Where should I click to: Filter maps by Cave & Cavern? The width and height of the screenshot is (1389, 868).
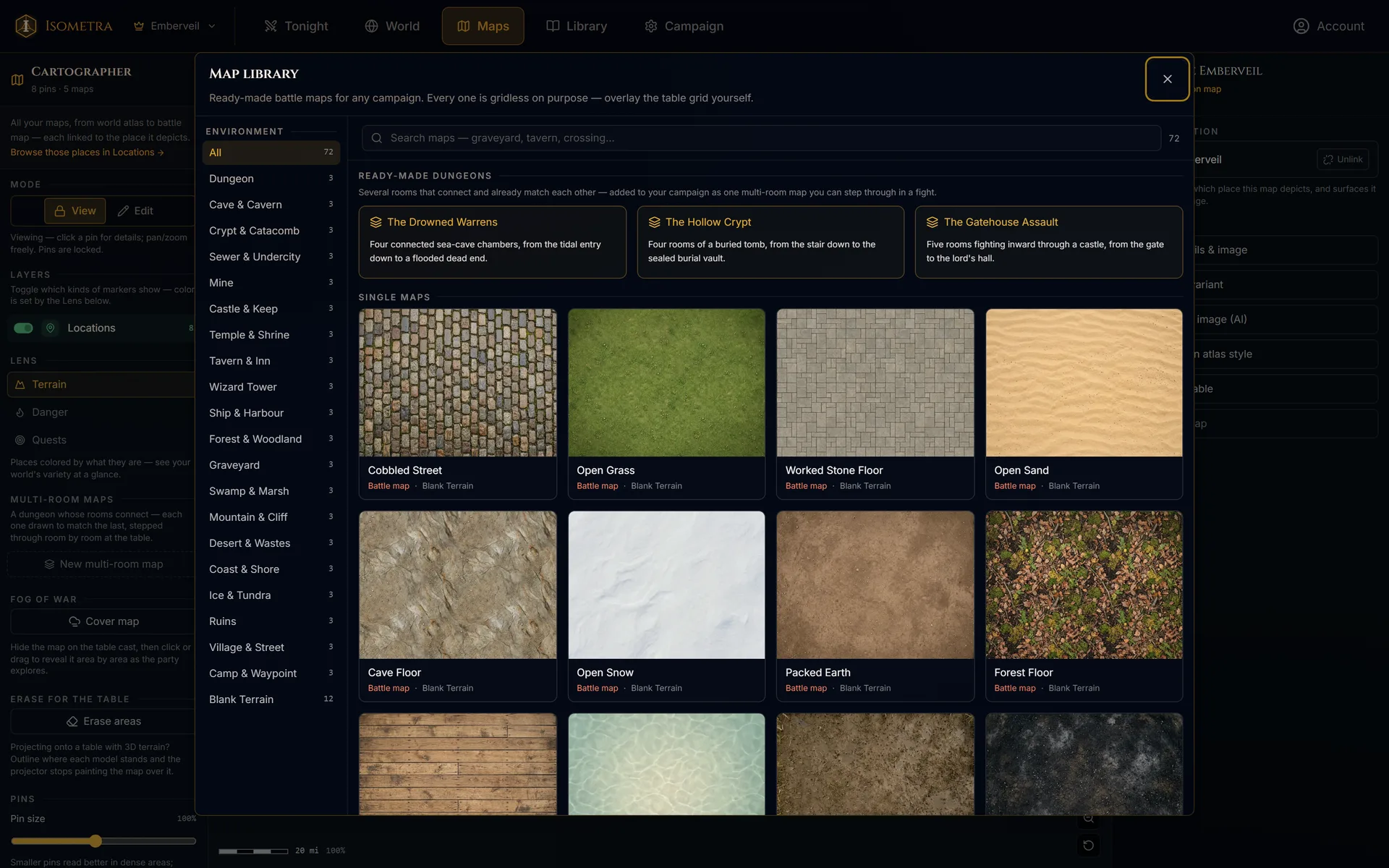[x=271, y=205]
